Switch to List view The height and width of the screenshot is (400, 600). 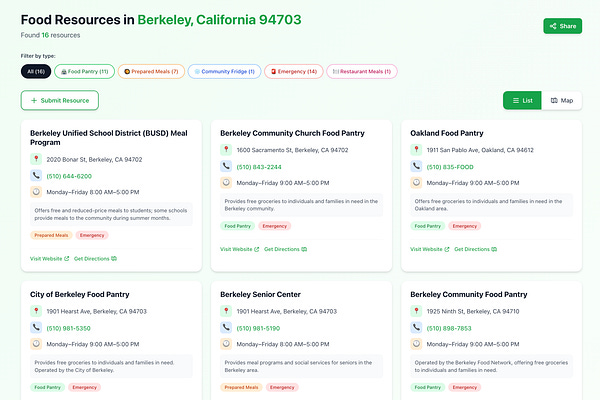pyautogui.click(x=522, y=100)
